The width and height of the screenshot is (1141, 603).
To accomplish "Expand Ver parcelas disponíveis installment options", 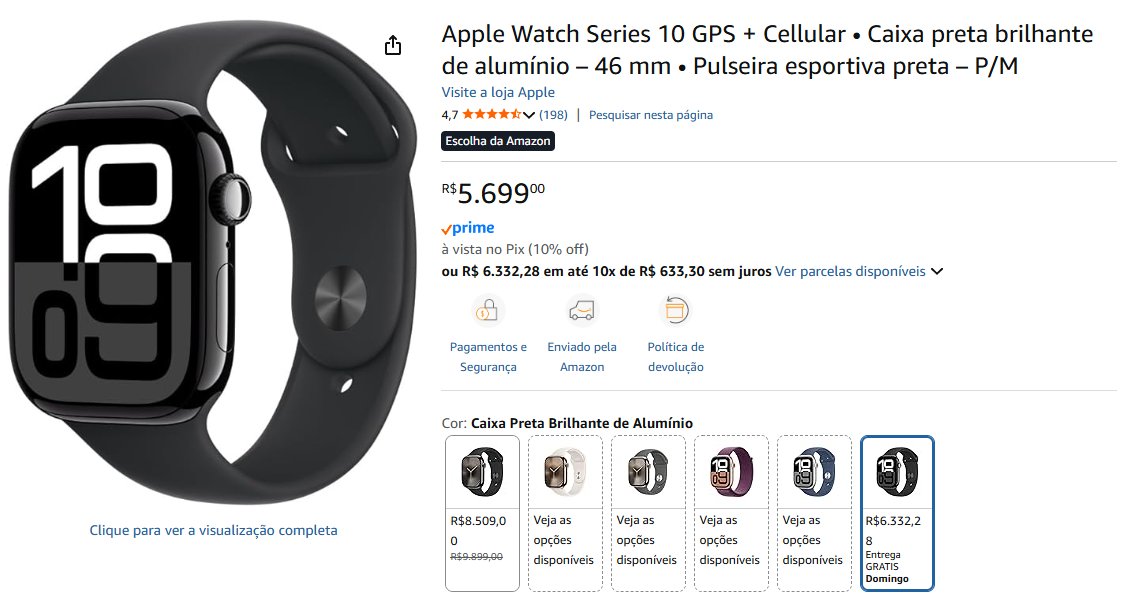I will pos(850,271).
